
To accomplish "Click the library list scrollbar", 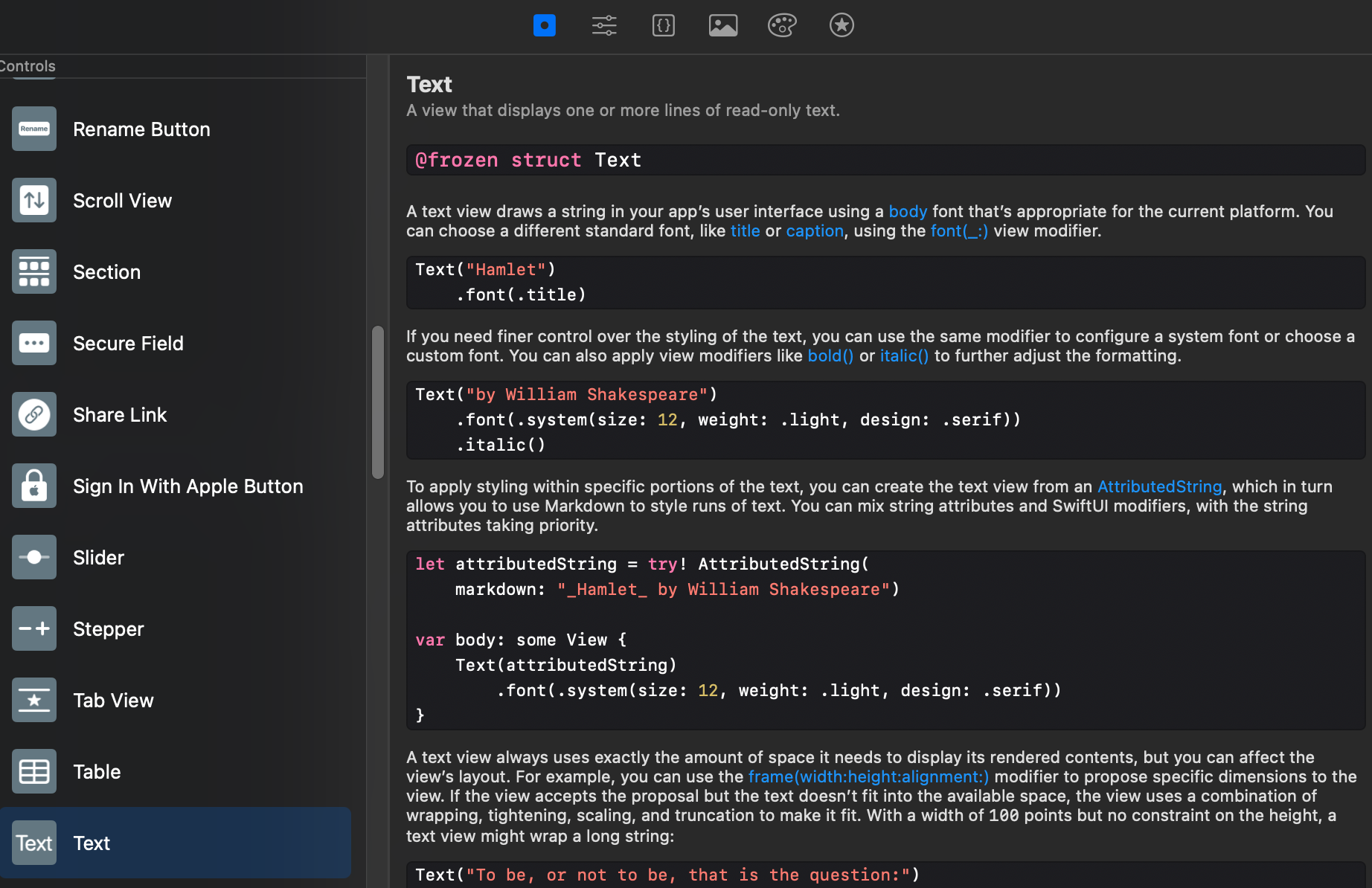I will [378, 402].
